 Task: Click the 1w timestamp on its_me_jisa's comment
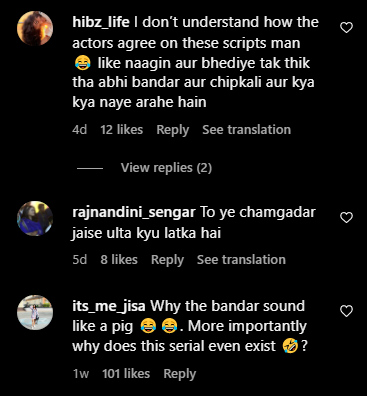point(81,374)
